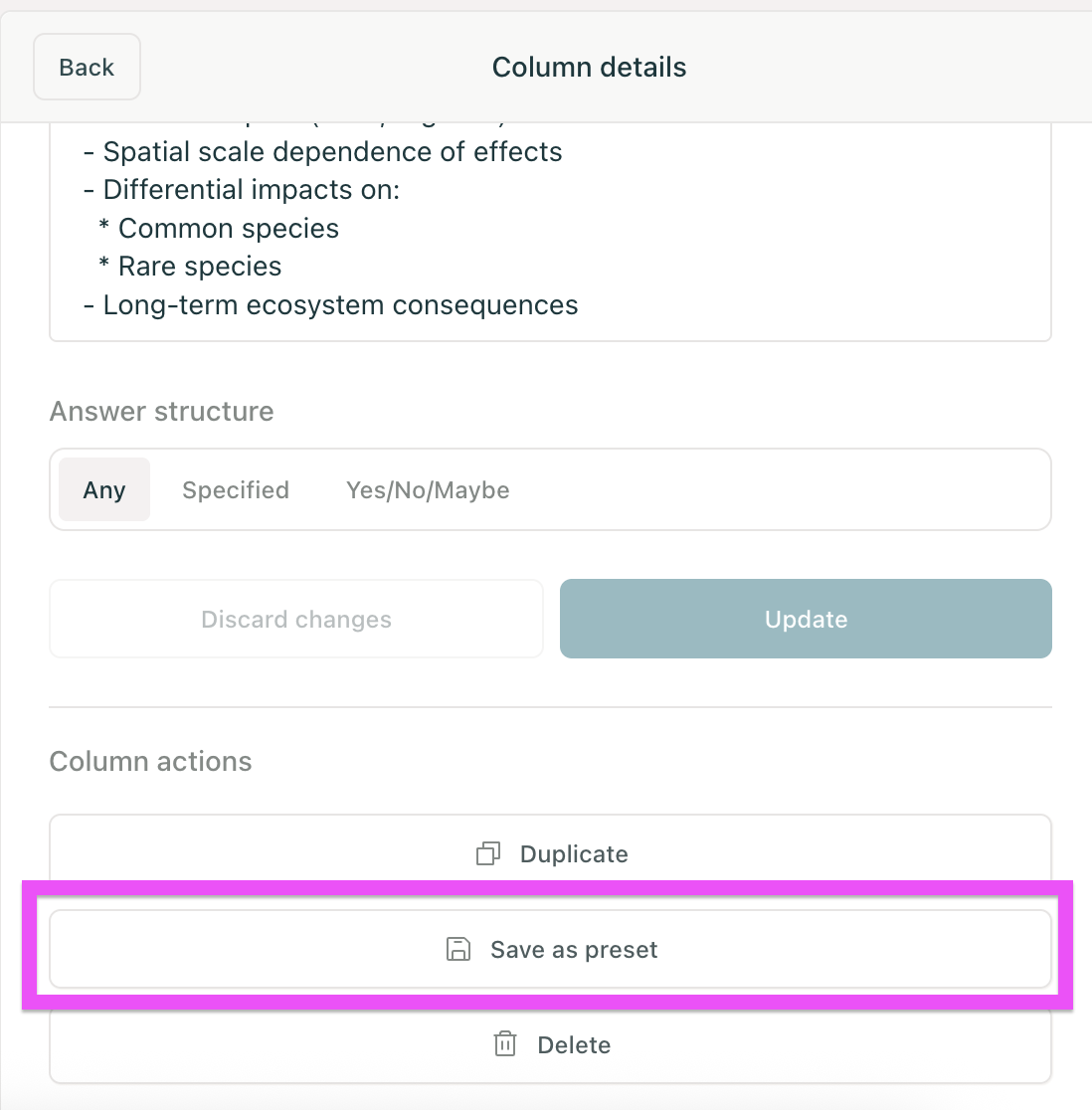Click 'Long-term ecosystem consequences' text line
Screen dimensions: 1092x1110
pyautogui.click(x=340, y=305)
